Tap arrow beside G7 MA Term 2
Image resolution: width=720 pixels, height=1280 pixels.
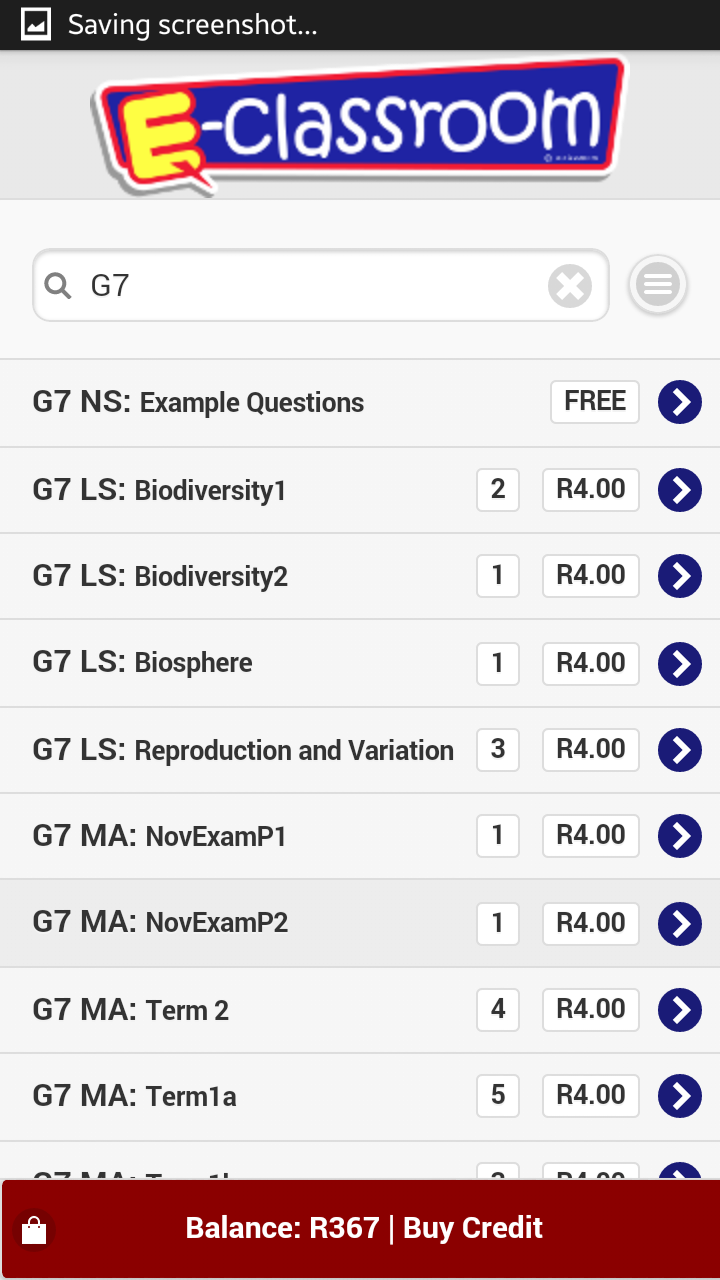point(679,1010)
